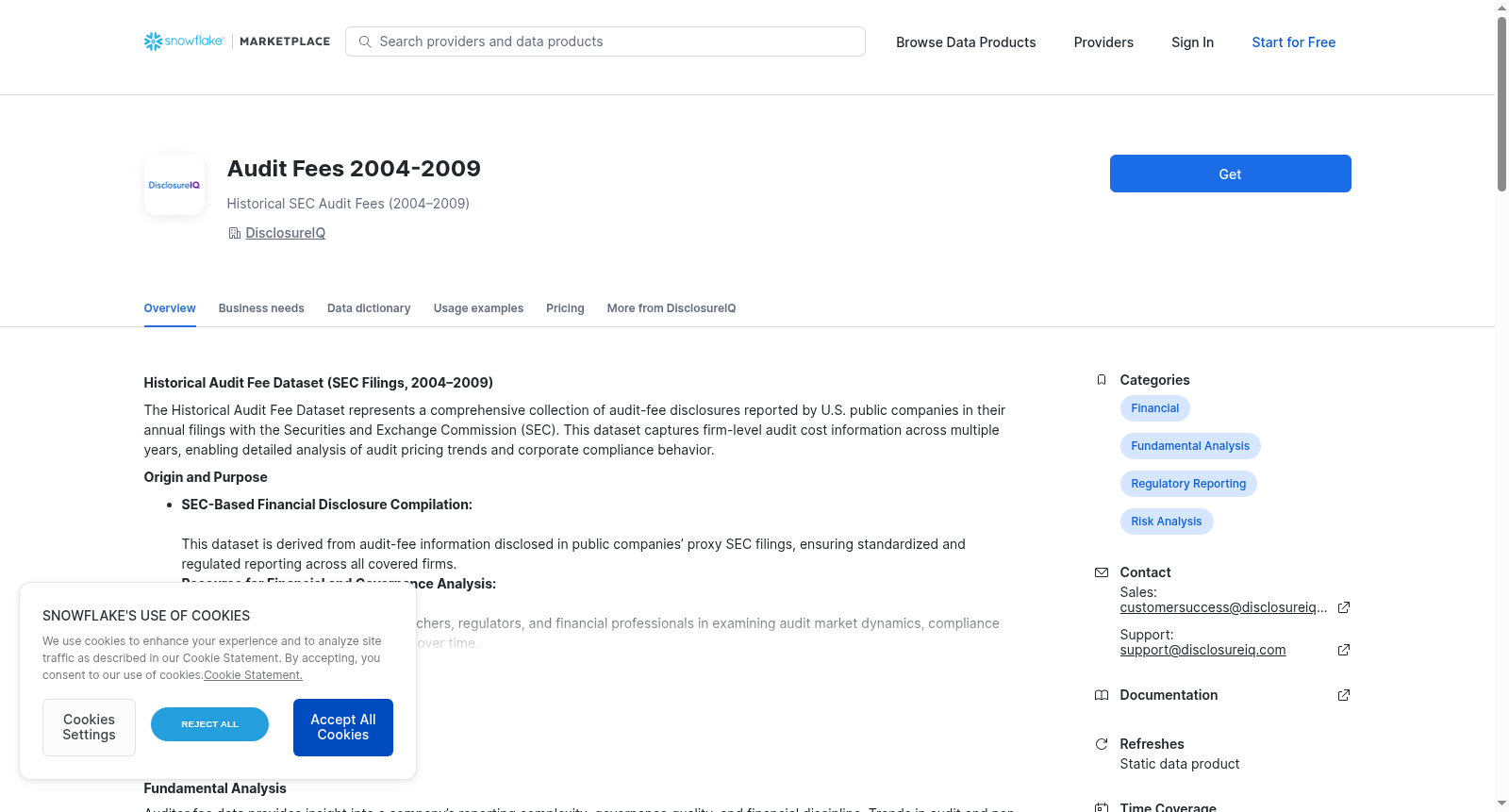1509x812 pixels.
Task: Click the Contact envelope icon
Action: tap(1102, 572)
